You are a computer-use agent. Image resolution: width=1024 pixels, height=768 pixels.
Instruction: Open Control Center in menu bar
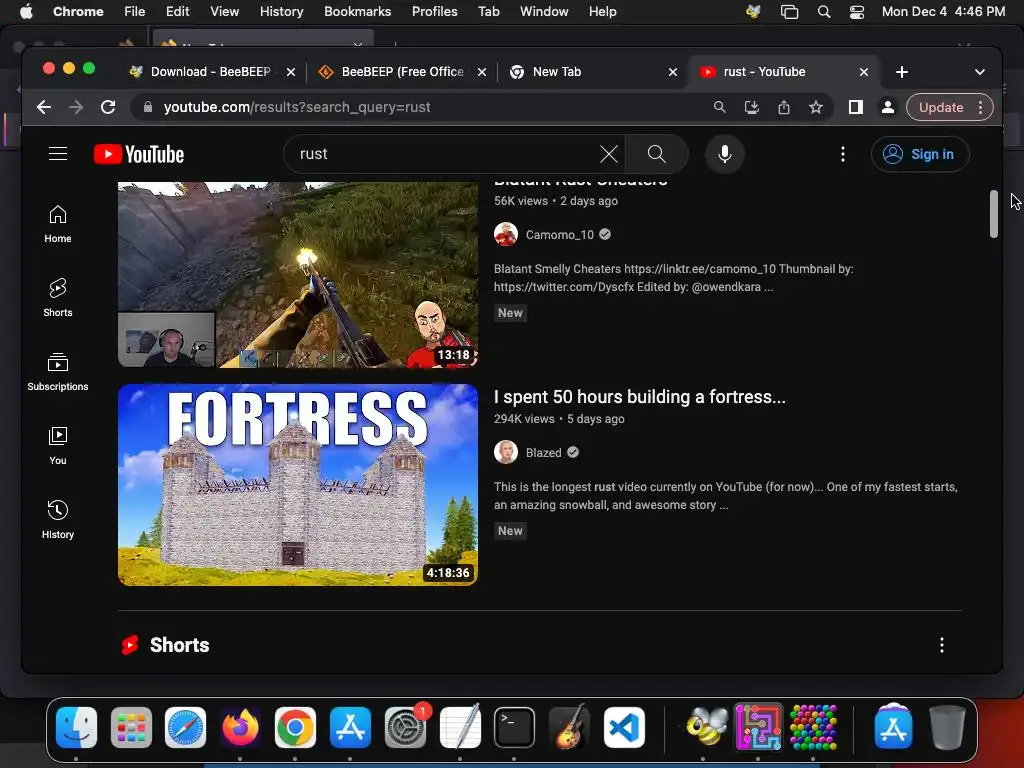point(856,12)
